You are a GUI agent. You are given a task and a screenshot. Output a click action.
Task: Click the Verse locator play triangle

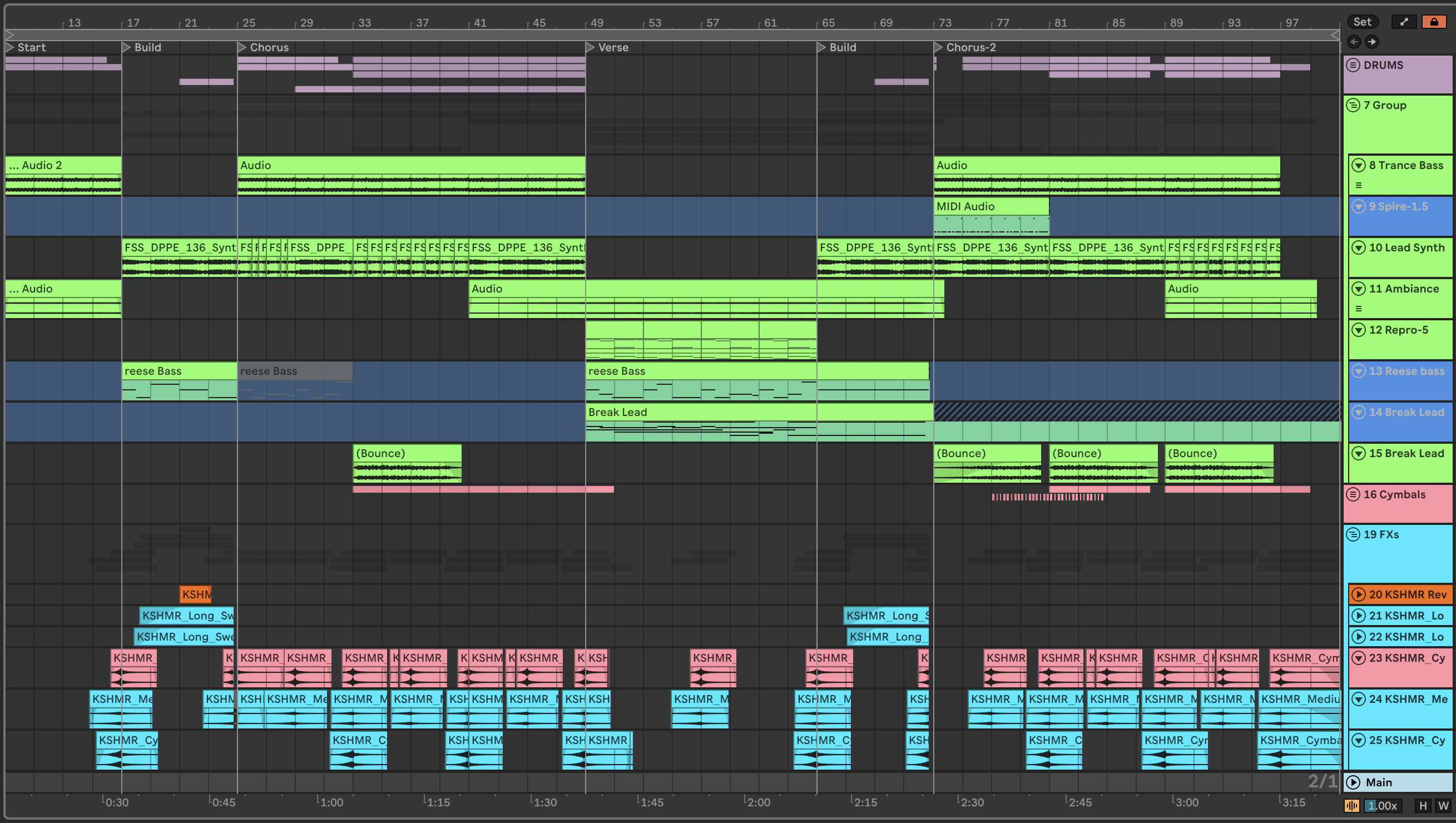click(590, 47)
